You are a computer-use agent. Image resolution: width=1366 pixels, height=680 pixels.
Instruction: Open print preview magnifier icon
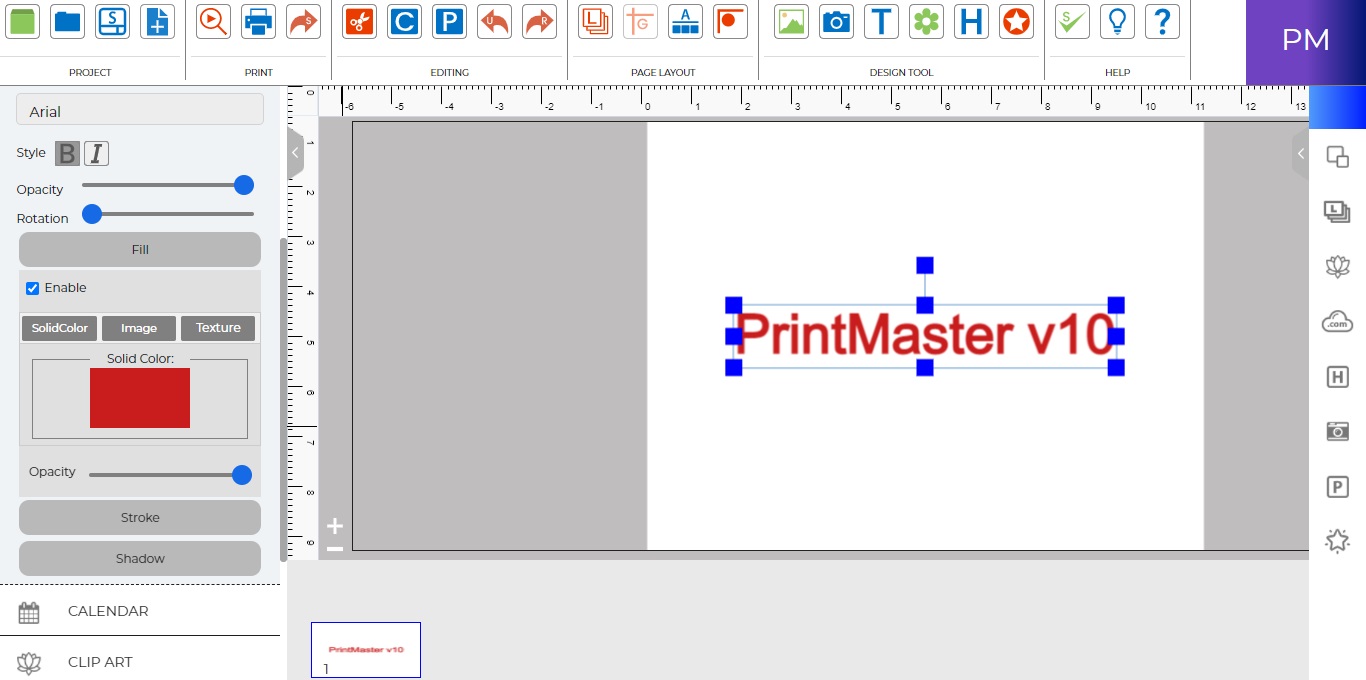(x=213, y=21)
